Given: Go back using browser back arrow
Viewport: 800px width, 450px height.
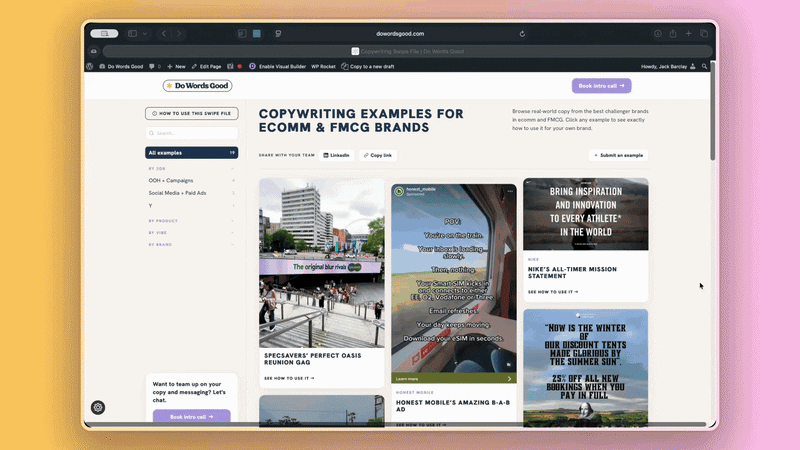Looking at the screenshot, I should pos(164,34).
